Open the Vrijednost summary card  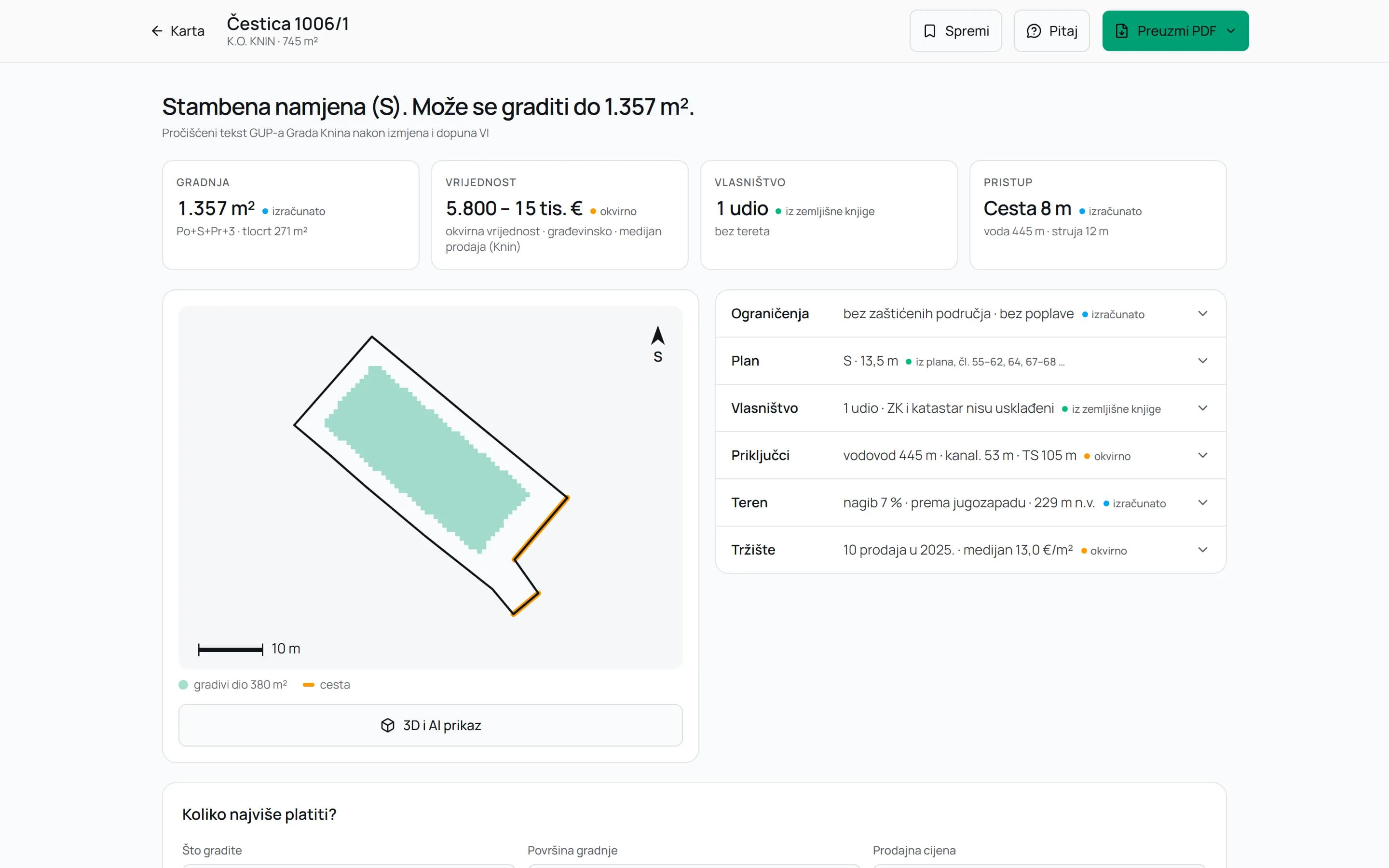559,215
